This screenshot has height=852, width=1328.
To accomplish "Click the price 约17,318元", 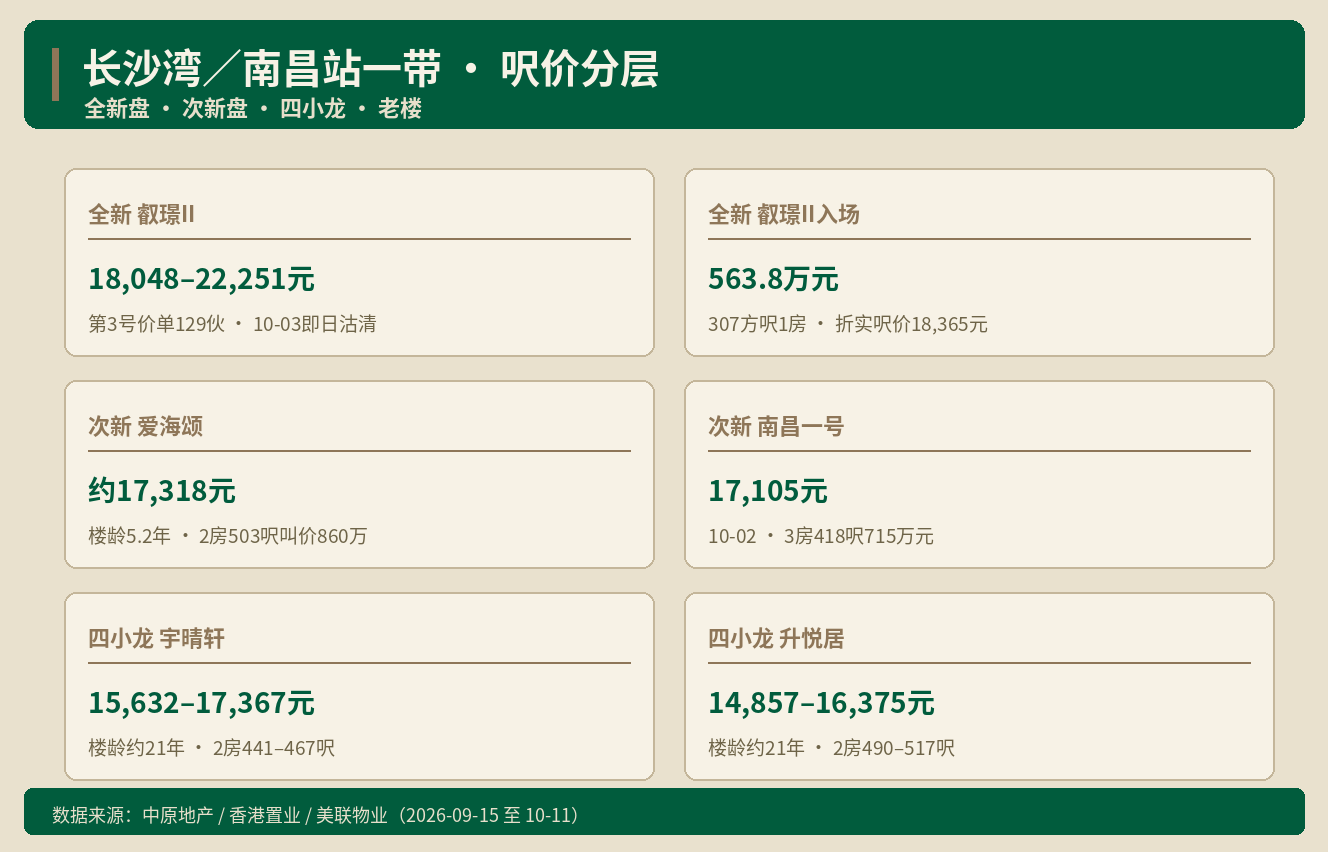I will click(162, 491).
